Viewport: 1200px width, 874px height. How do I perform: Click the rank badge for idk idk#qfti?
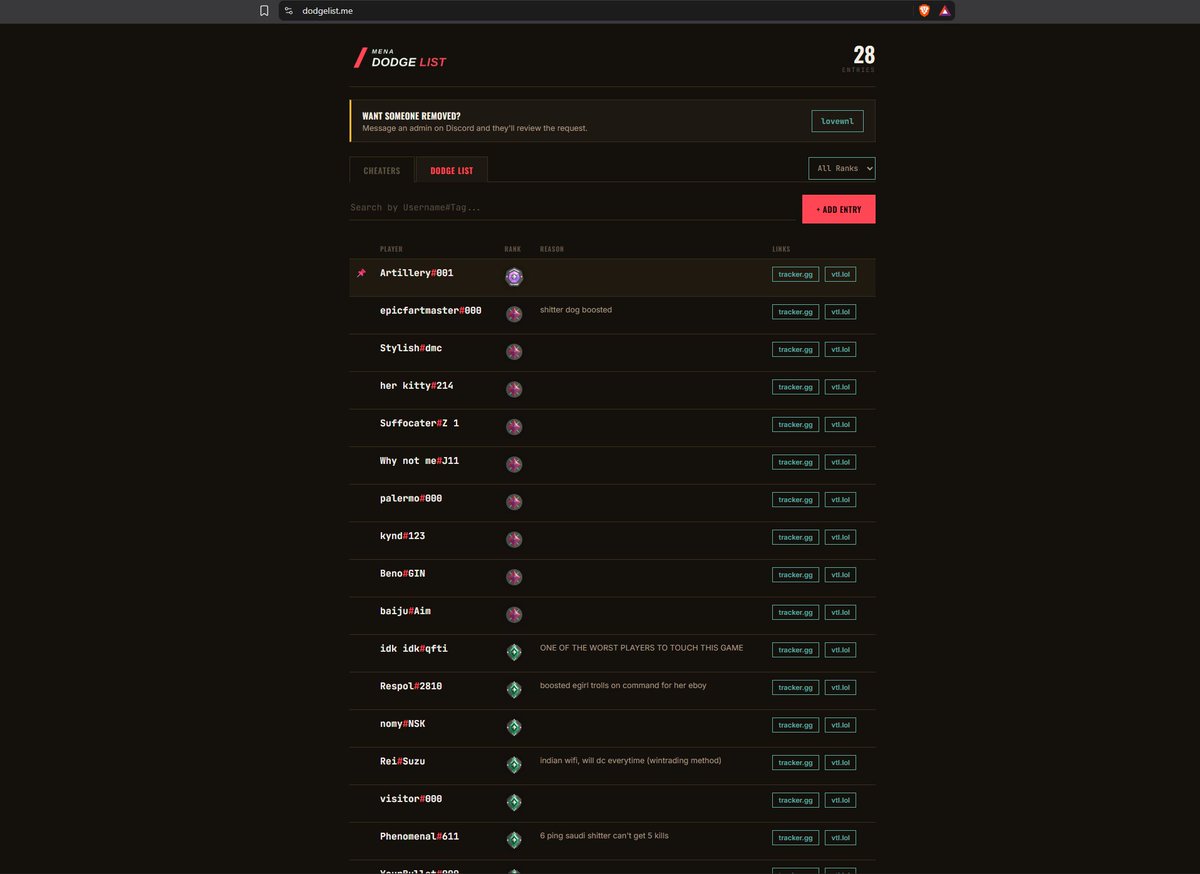(x=514, y=652)
